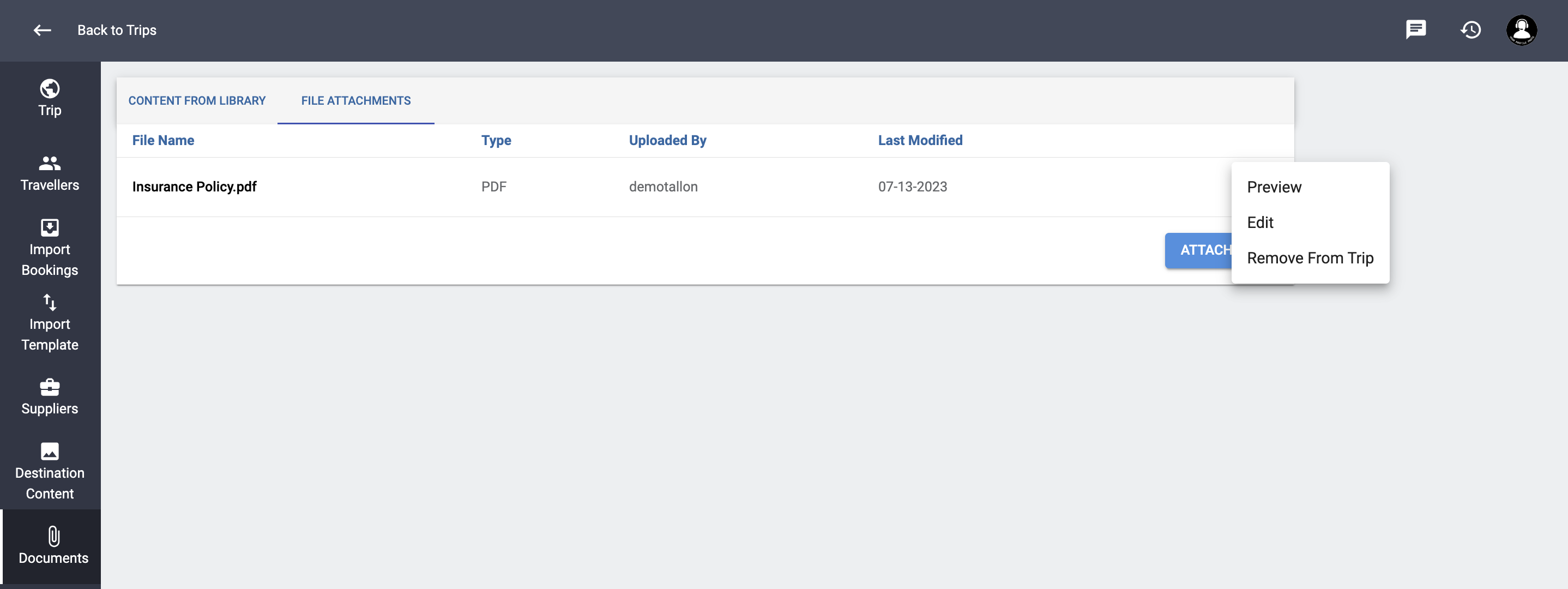Screen dimensions: 1568x589
Task: Click the 07-13-2023 date cell
Action: tap(913, 187)
